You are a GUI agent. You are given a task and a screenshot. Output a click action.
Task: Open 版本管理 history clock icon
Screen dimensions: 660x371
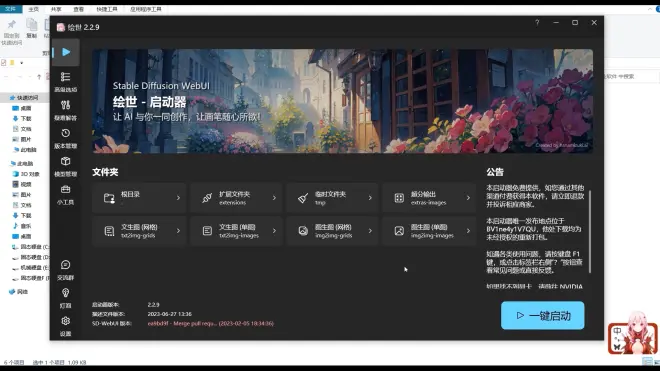(x=65, y=138)
